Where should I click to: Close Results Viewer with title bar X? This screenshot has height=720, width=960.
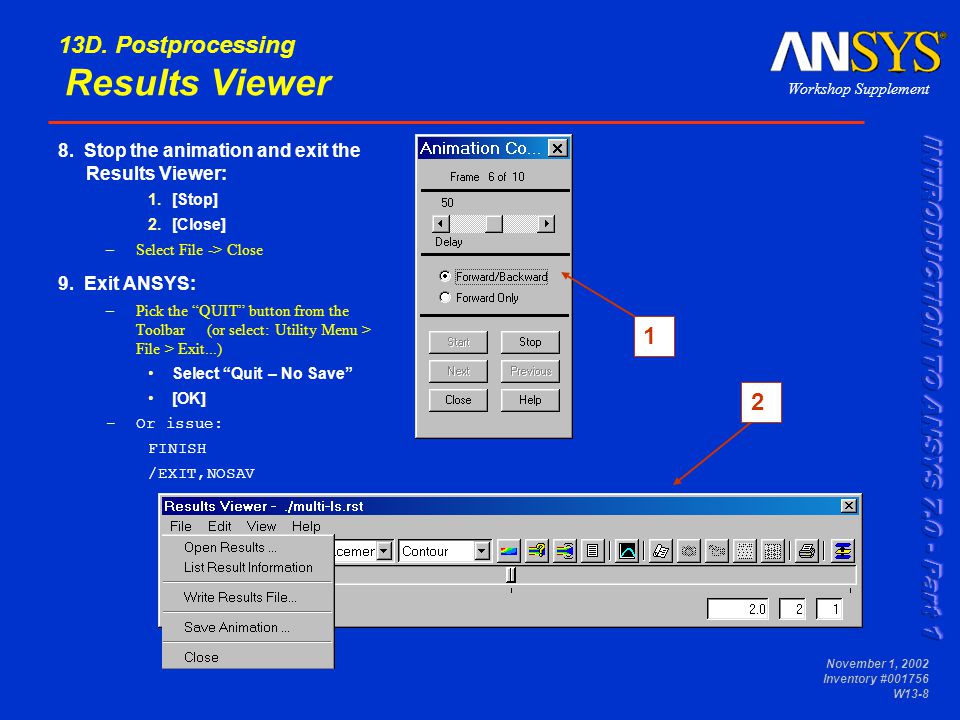click(x=848, y=506)
